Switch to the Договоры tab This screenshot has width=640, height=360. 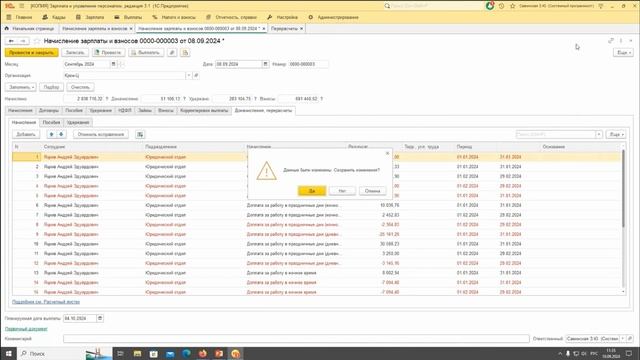(x=49, y=111)
